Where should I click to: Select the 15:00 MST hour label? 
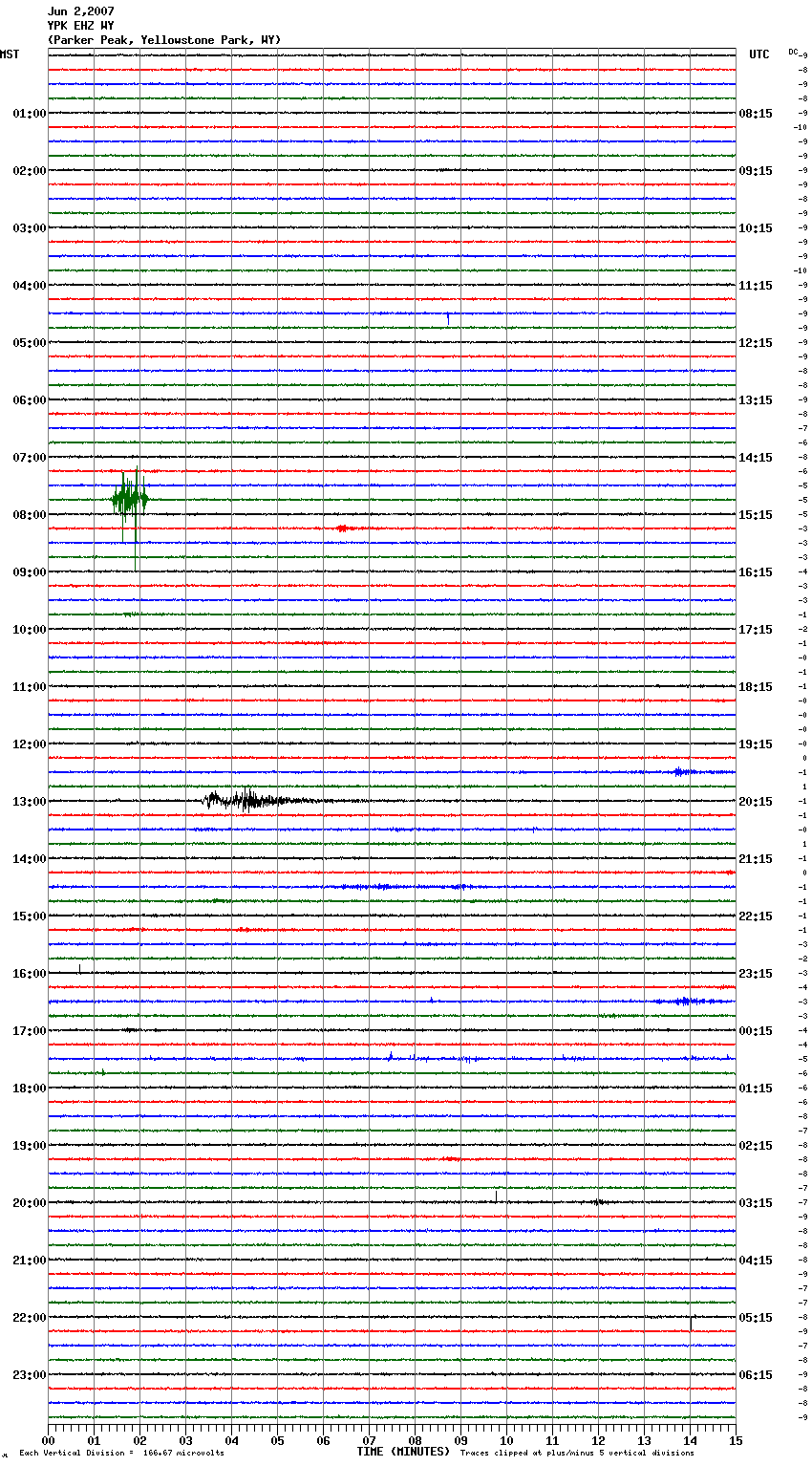[30, 916]
